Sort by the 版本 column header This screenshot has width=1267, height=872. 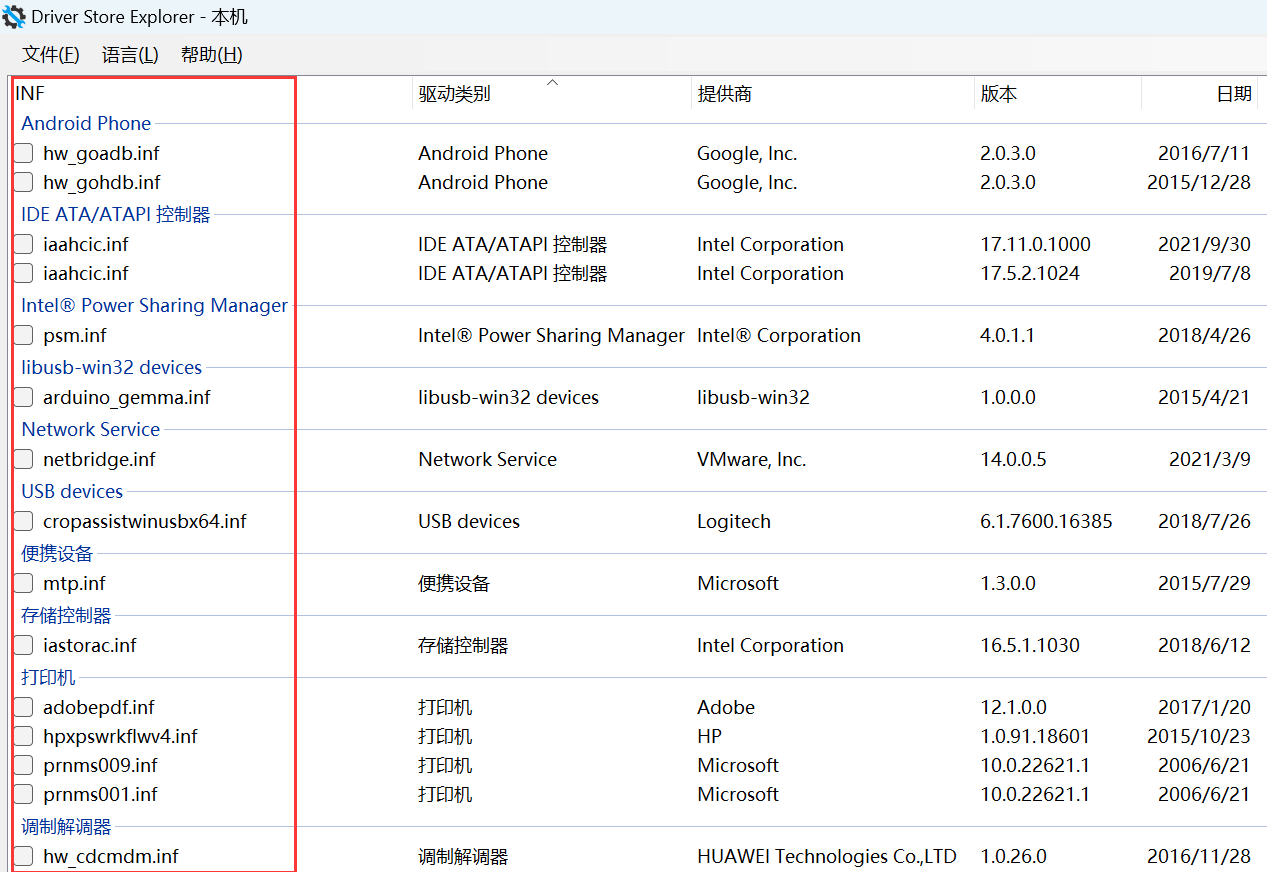(999, 94)
